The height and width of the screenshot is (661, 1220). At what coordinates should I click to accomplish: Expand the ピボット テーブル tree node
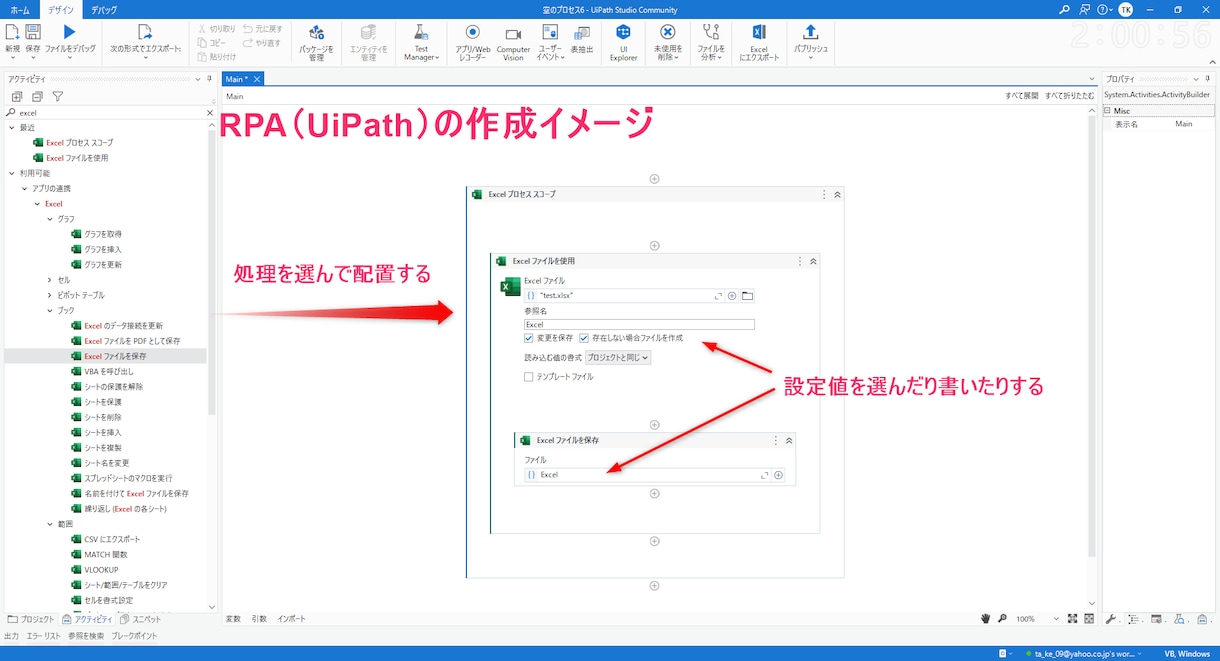[x=50, y=295]
